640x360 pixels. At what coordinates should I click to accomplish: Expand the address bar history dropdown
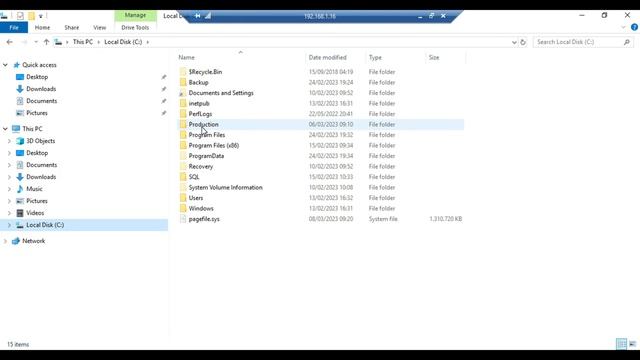click(514, 42)
